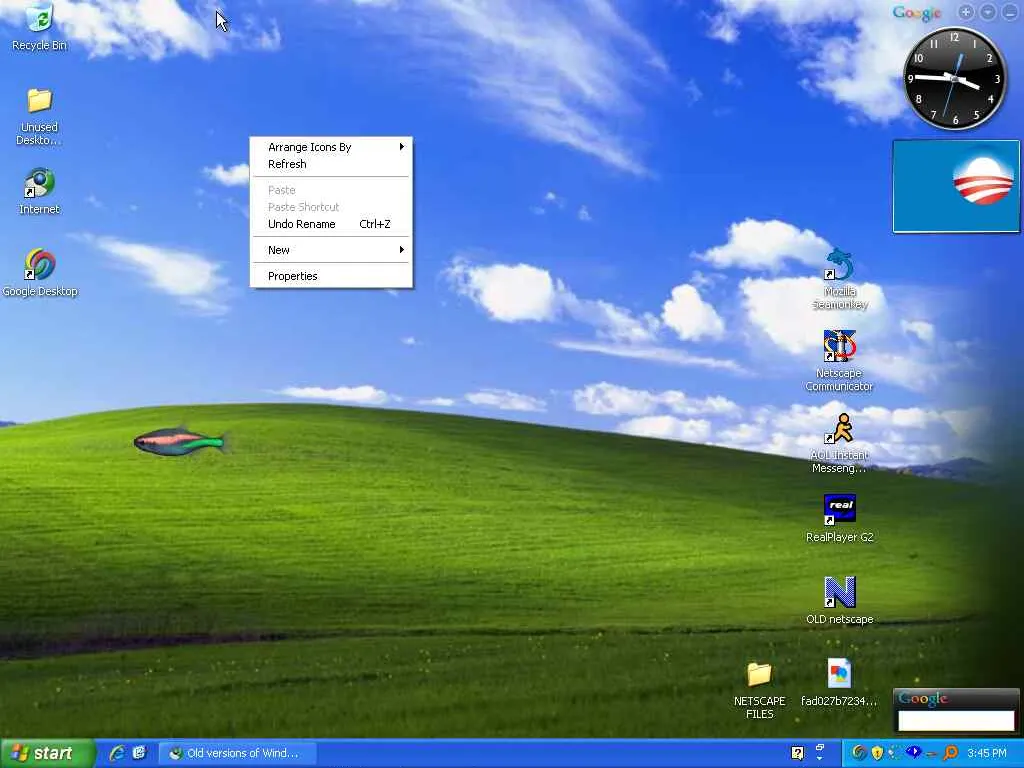Click the help question mark taskbar icon
Viewport: 1024px width, 768px height.
797,754
